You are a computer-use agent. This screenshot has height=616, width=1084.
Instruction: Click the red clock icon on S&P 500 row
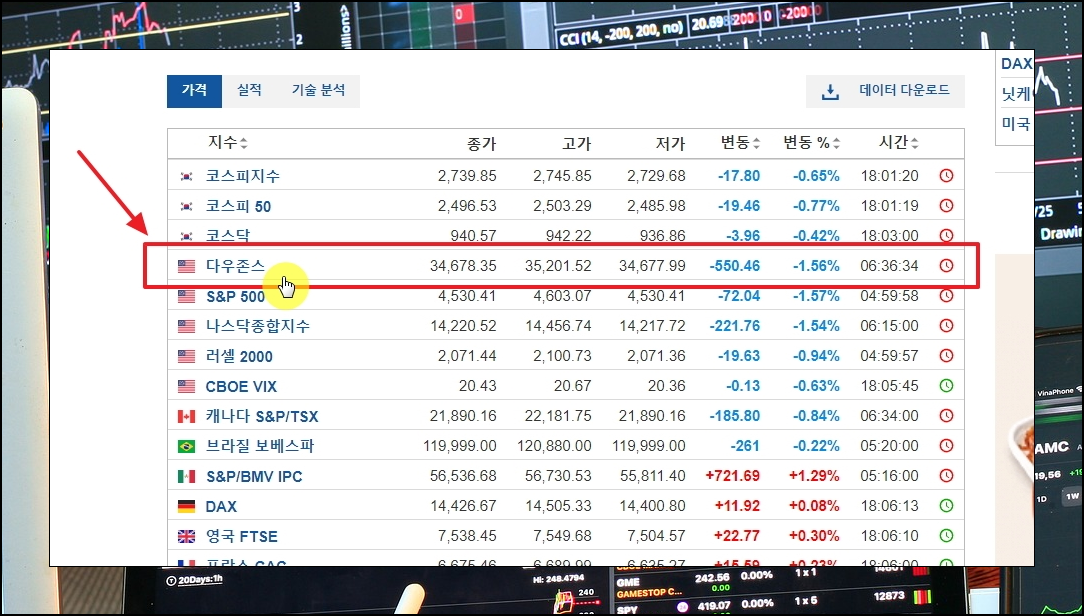(x=946, y=296)
